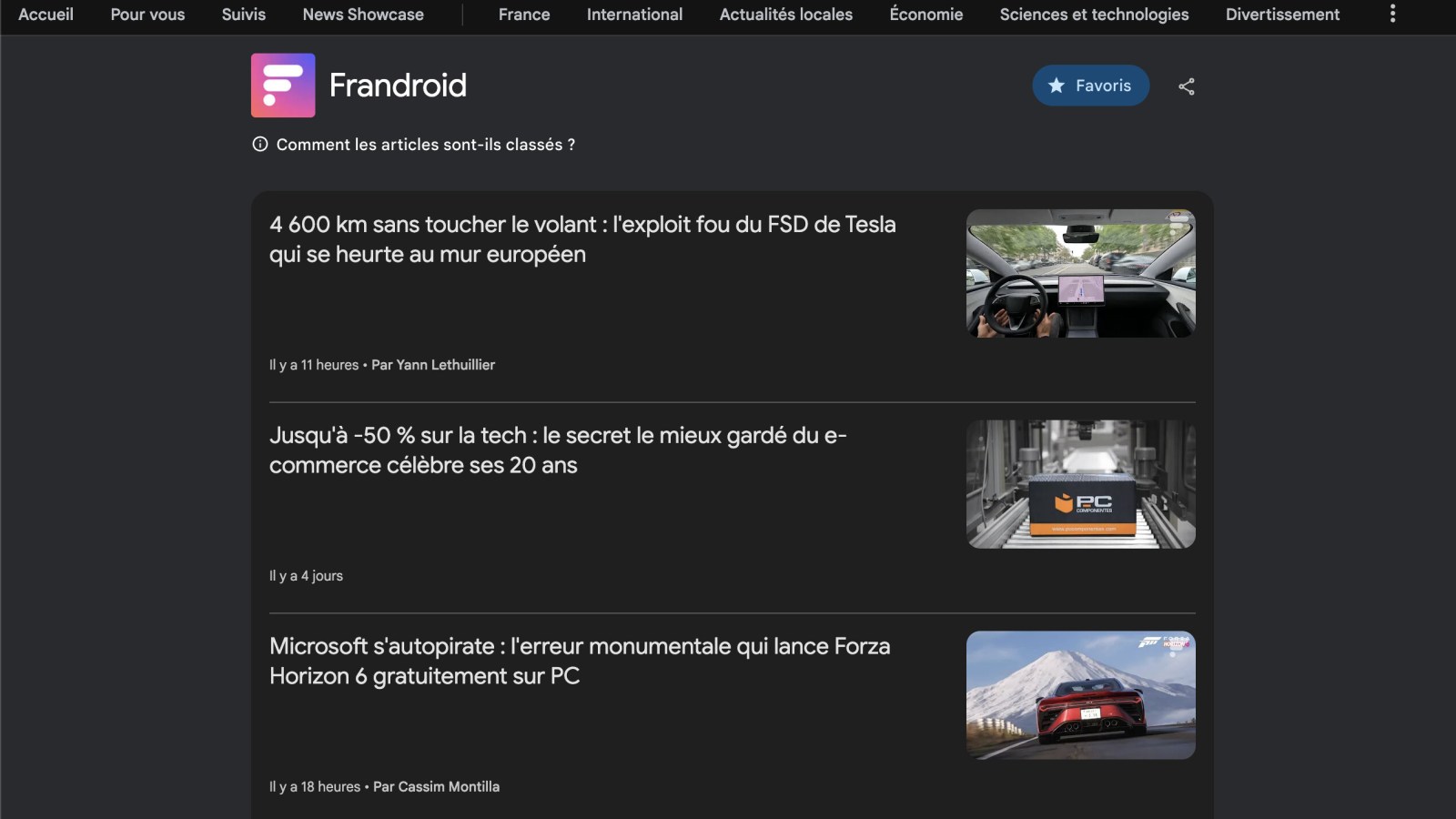Switch to the Pour vous tab
The height and width of the screenshot is (819, 1456).
click(147, 15)
